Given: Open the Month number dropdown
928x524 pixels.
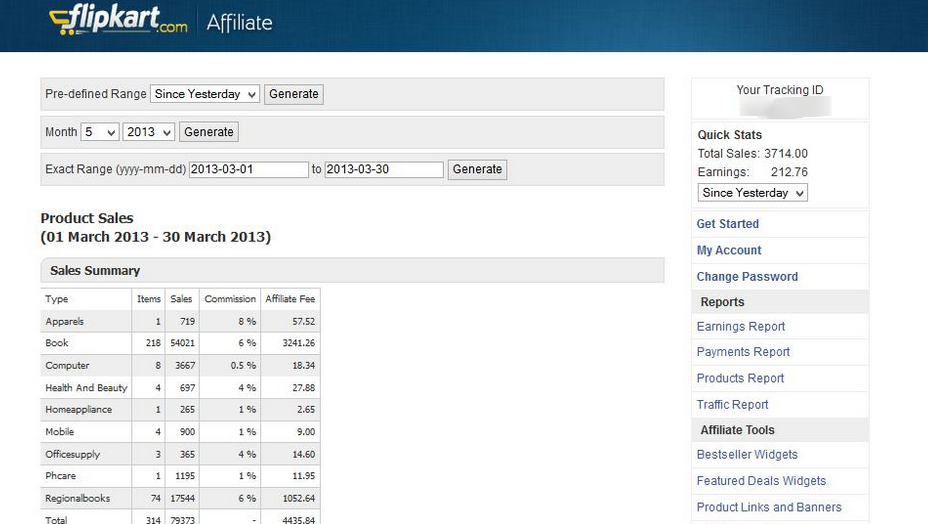Looking at the screenshot, I should (x=99, y=132).
